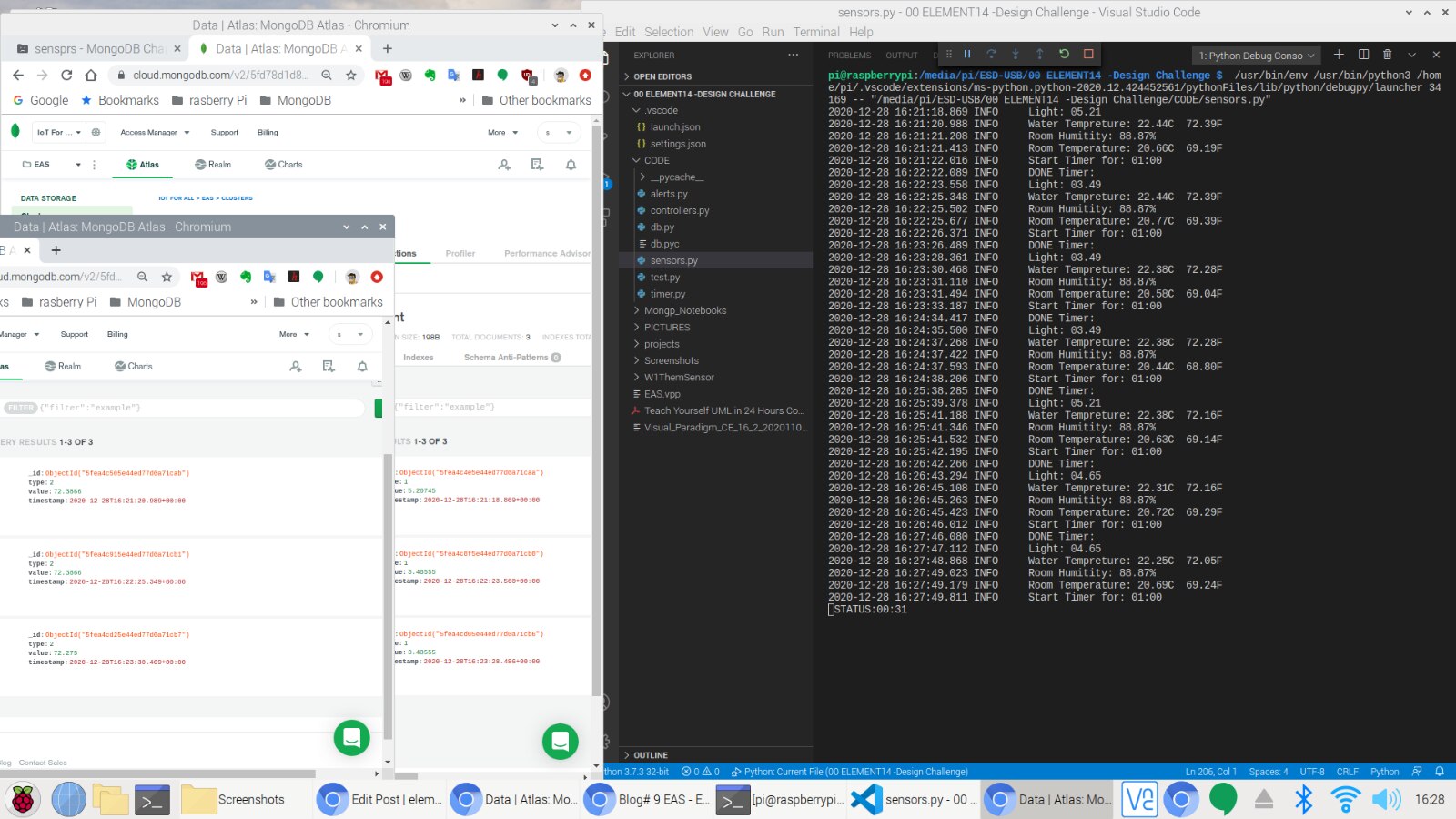This screenshot has height=819, width=1456.
Task: Click the Billing link in MongoDB header
Action: (x=268, y=133)
